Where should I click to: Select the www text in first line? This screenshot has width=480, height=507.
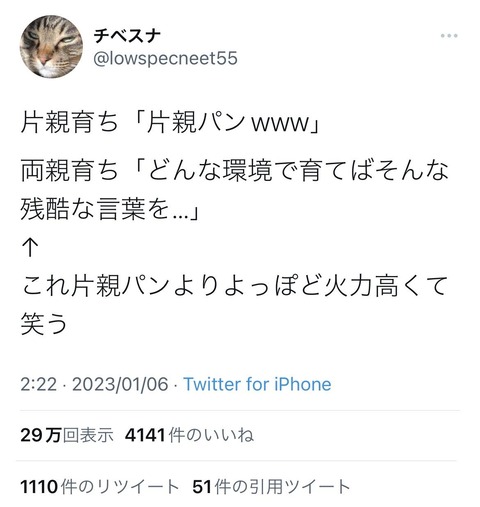pos(280,124)
